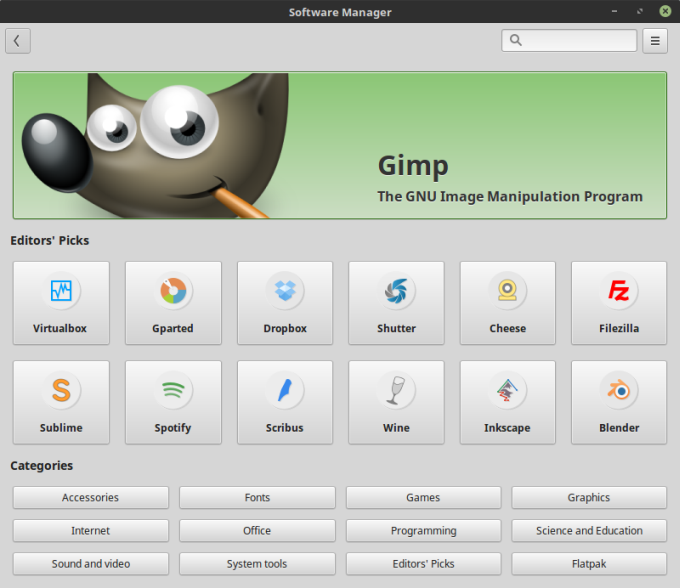Open the Blender app tile

click(619, 402)
